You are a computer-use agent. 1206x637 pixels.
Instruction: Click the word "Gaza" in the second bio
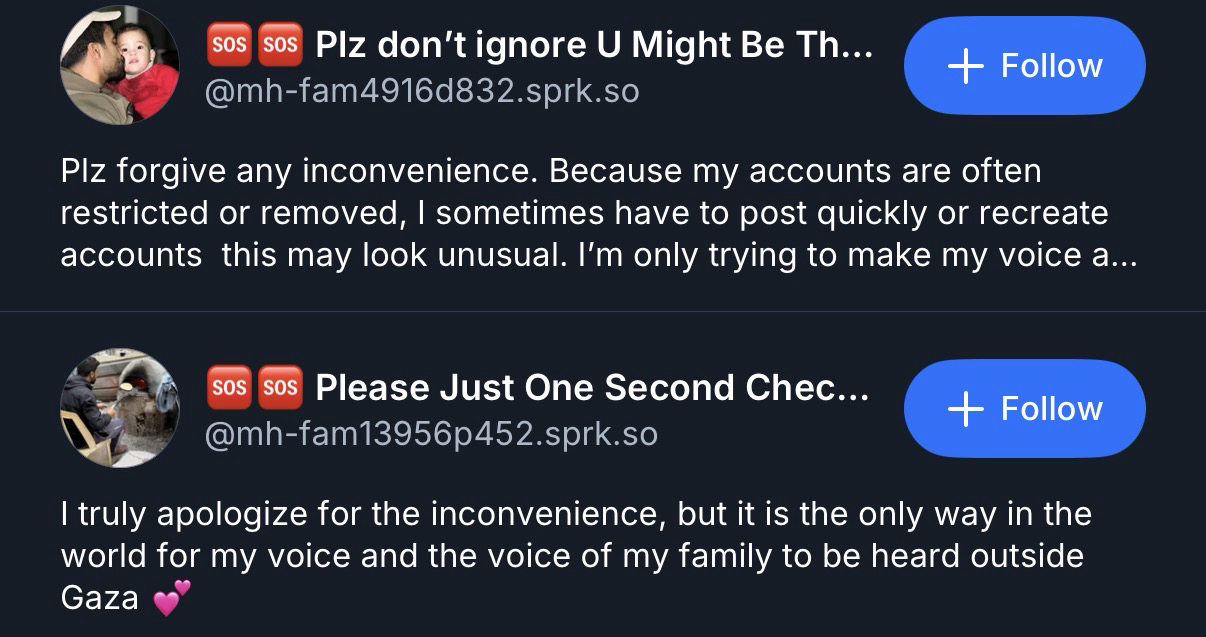pos(100,598)
